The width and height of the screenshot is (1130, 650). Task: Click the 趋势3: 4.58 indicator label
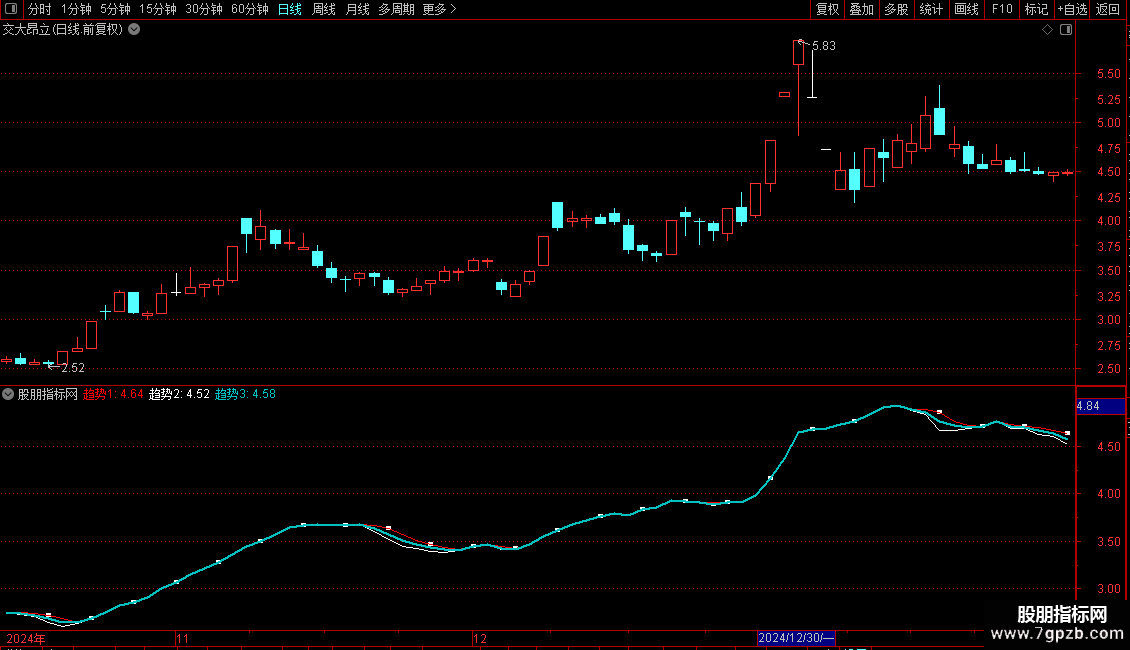(x=245, y=394)
